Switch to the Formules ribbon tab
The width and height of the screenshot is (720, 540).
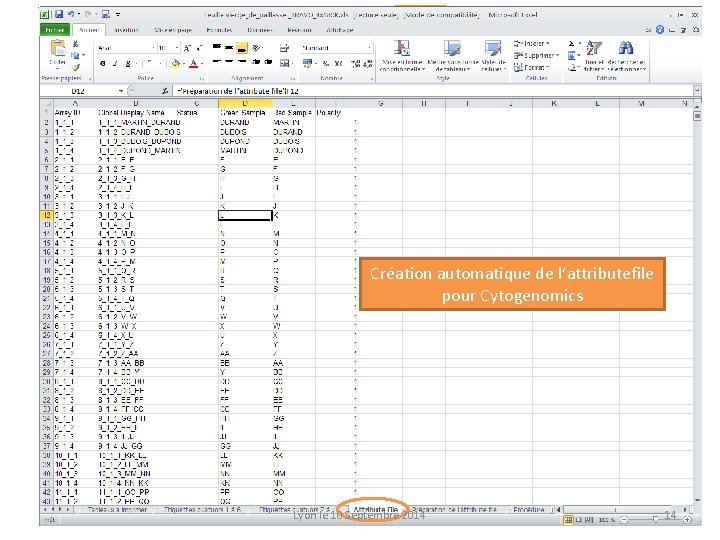click(219, 30)
